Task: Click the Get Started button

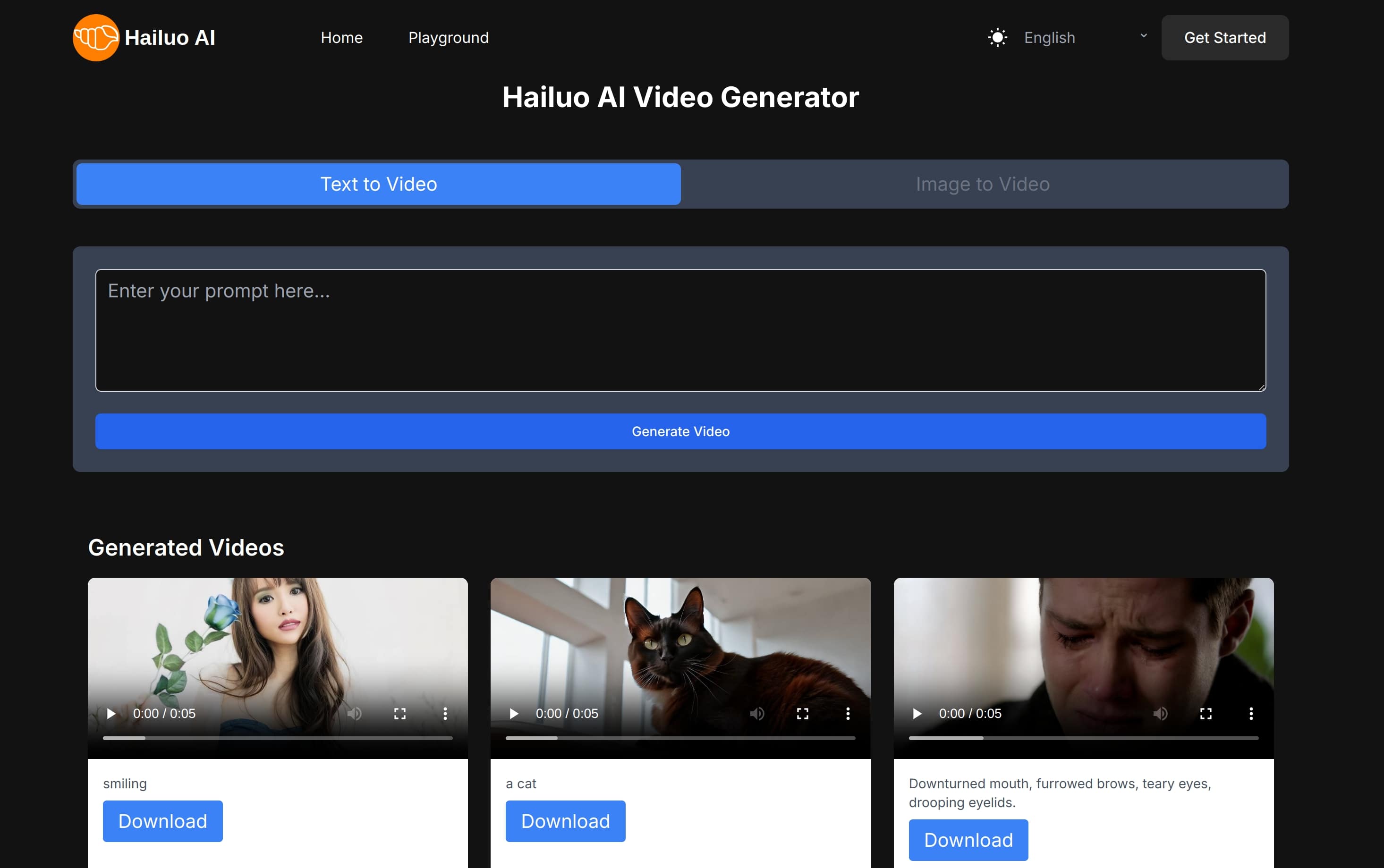Action: [x=1224, y=37]
